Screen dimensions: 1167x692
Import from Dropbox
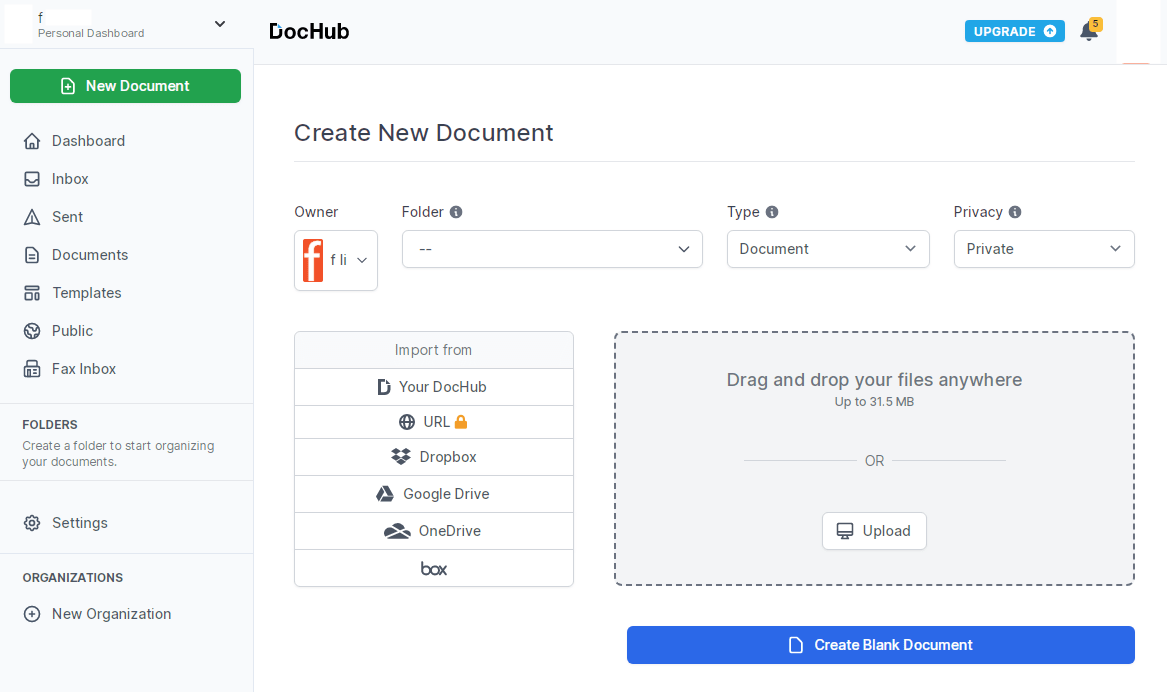[x=434, y=457]
